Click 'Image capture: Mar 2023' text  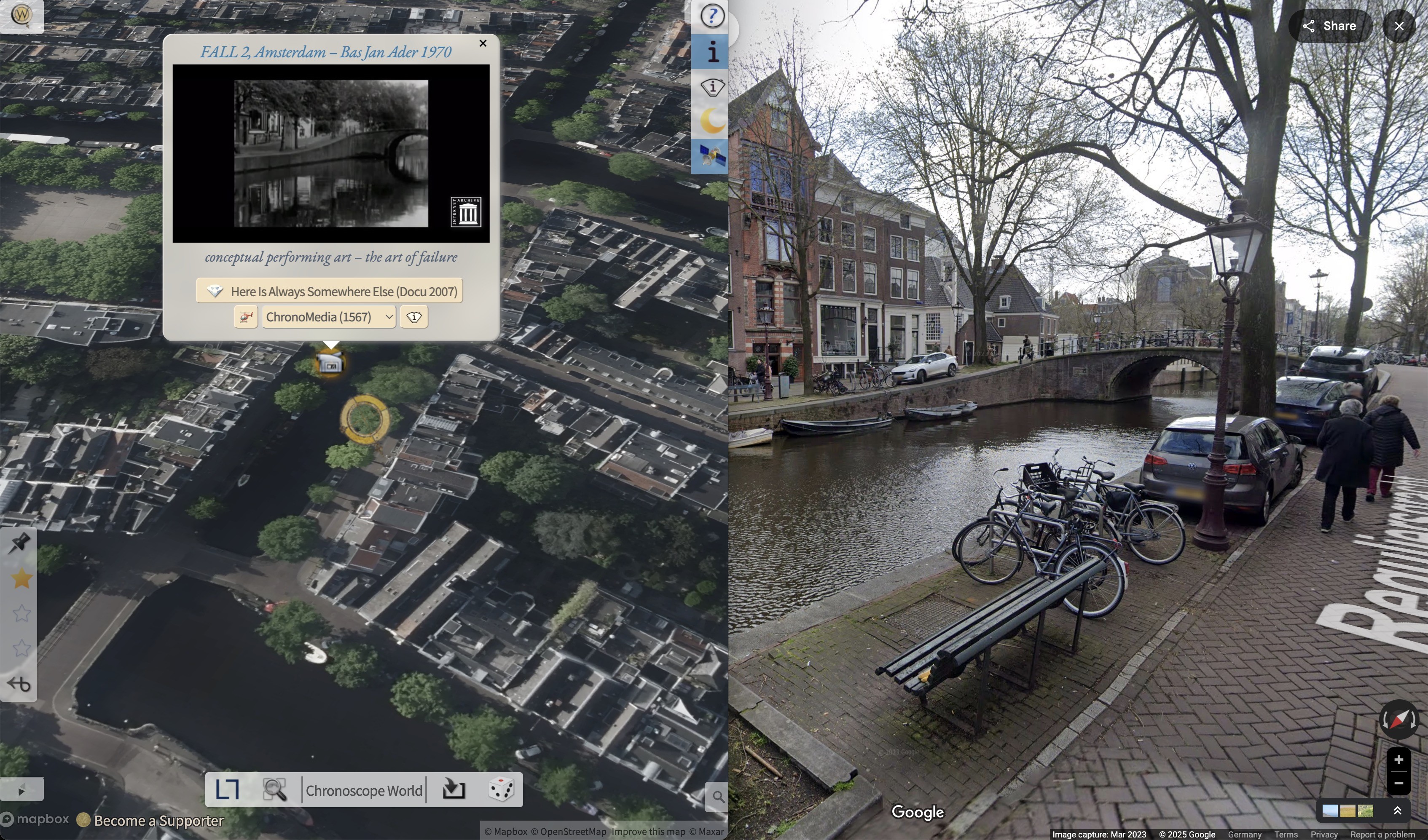tap(1099, 835)
